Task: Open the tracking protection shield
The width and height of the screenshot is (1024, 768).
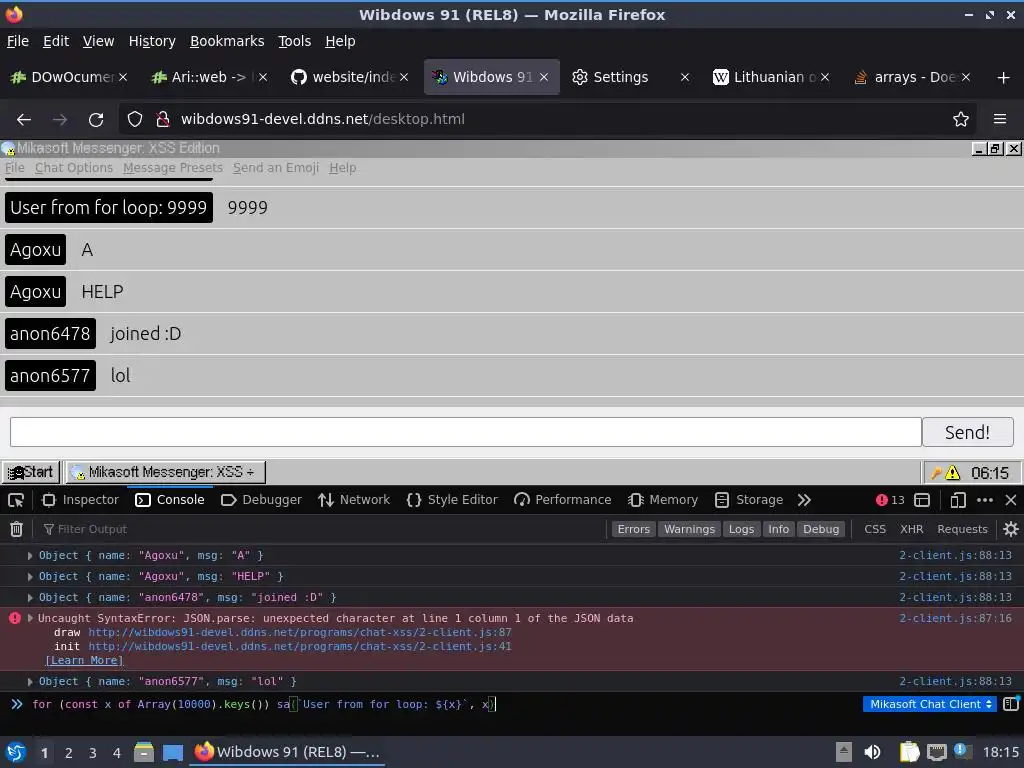Action: point(135,119)
